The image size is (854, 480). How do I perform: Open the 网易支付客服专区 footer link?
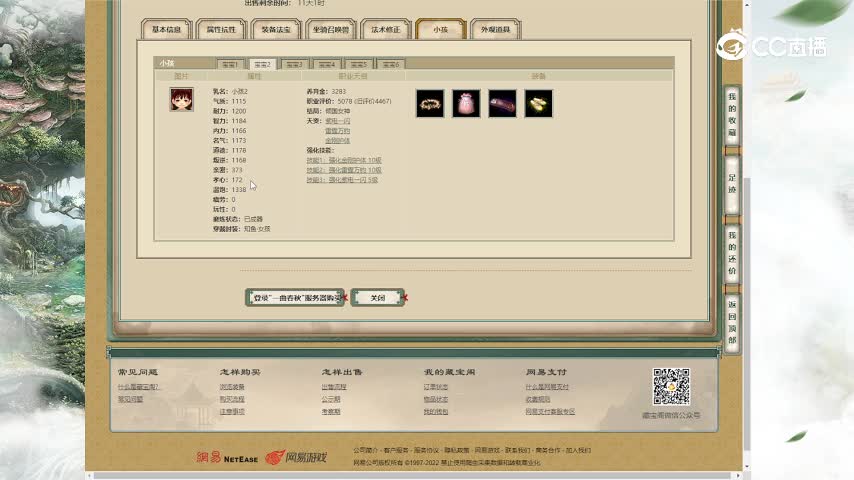point(550,412)
